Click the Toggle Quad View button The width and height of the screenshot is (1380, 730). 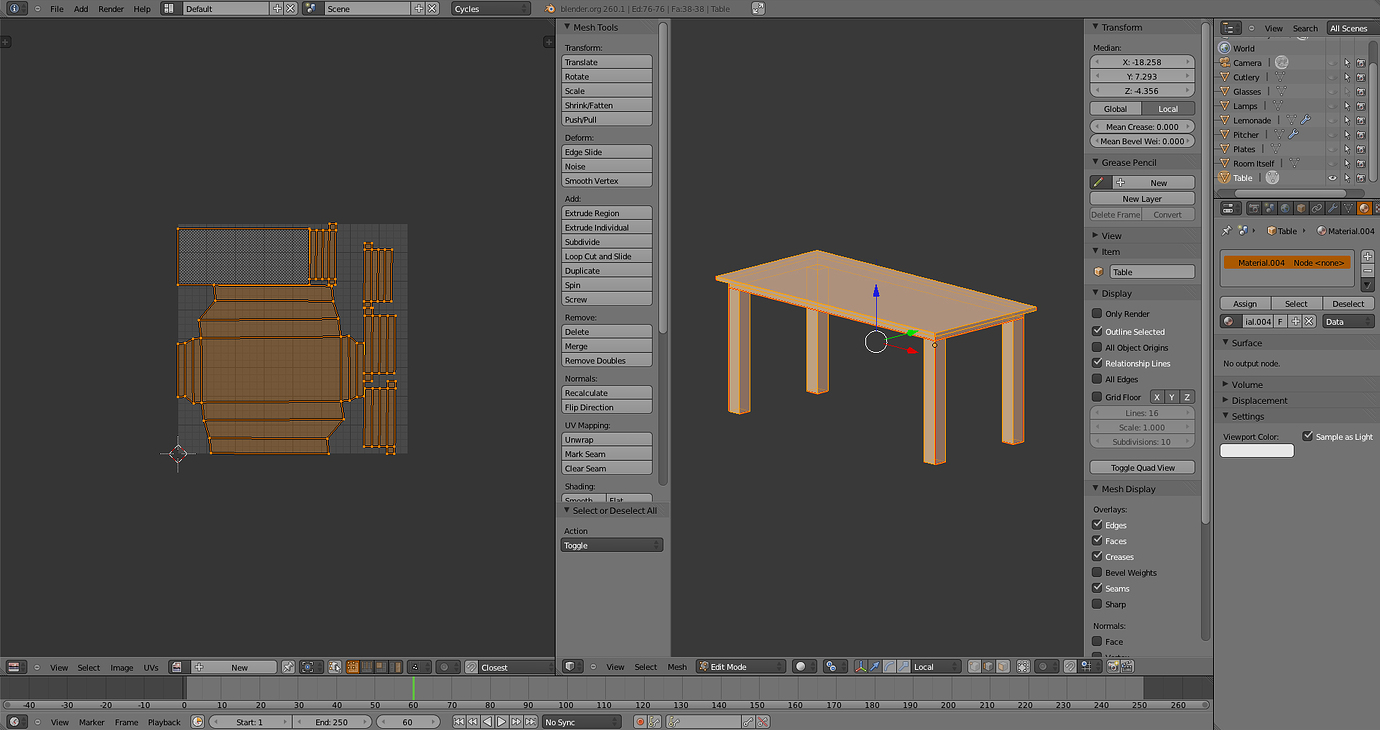pos(1142,467)
